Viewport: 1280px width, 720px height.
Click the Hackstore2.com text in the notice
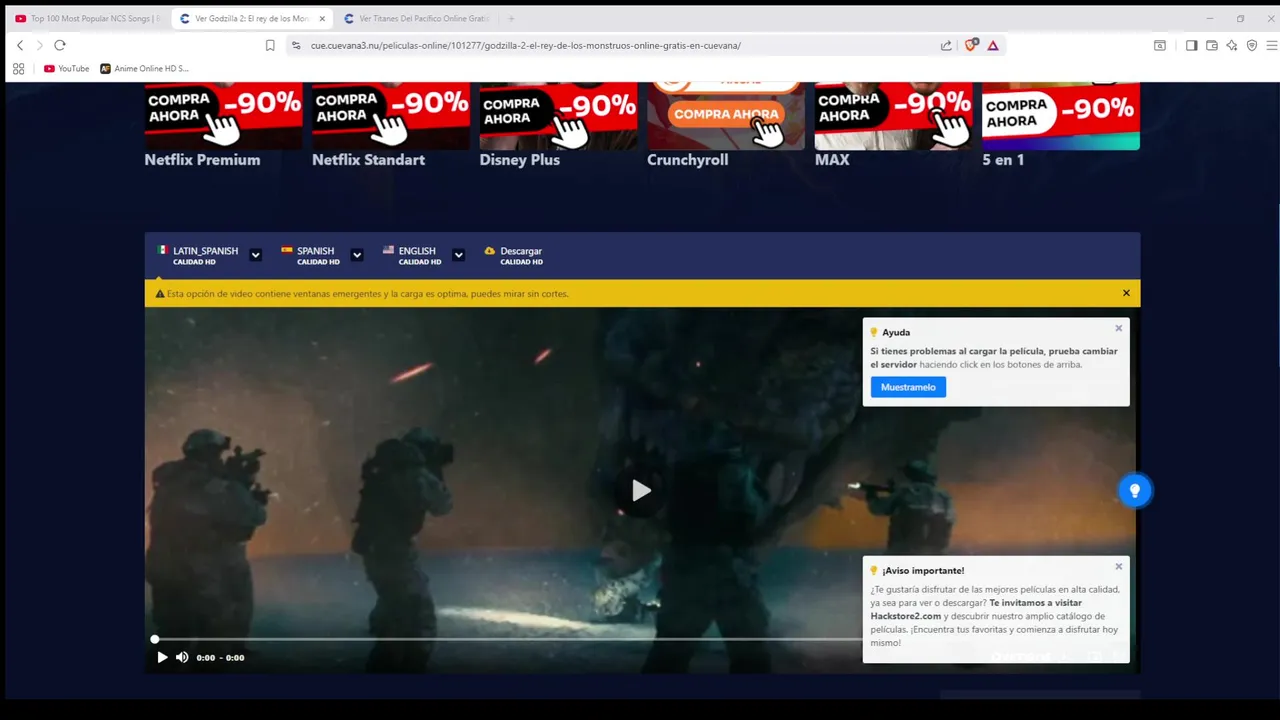(x=906, y=616)
